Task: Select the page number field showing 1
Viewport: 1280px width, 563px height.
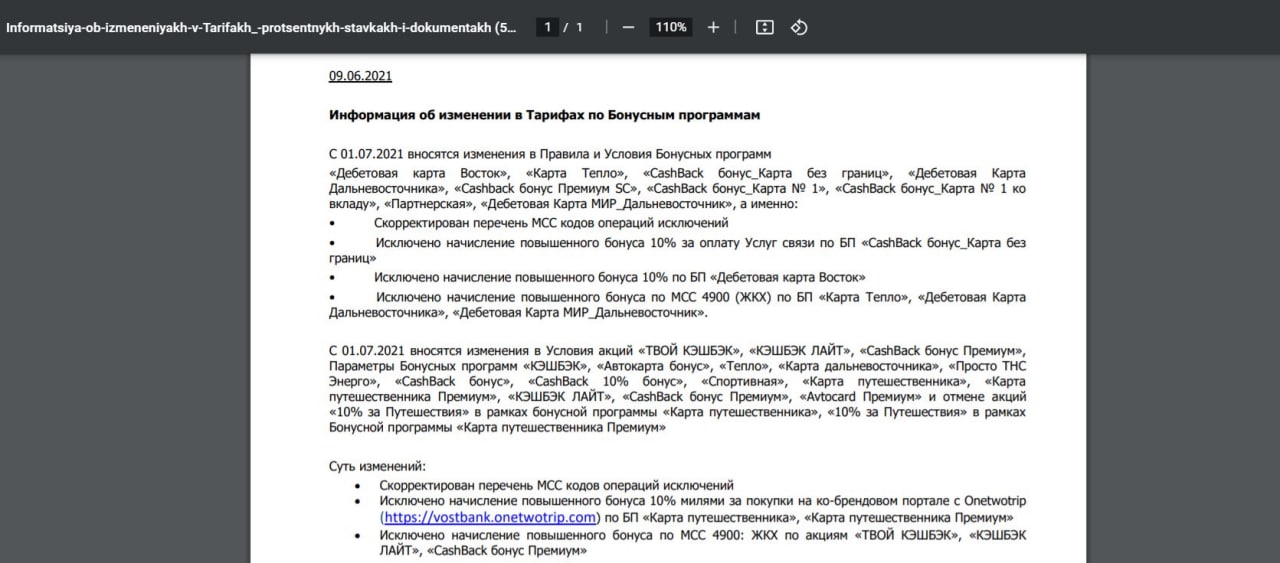Action: [x=547, y=27]
